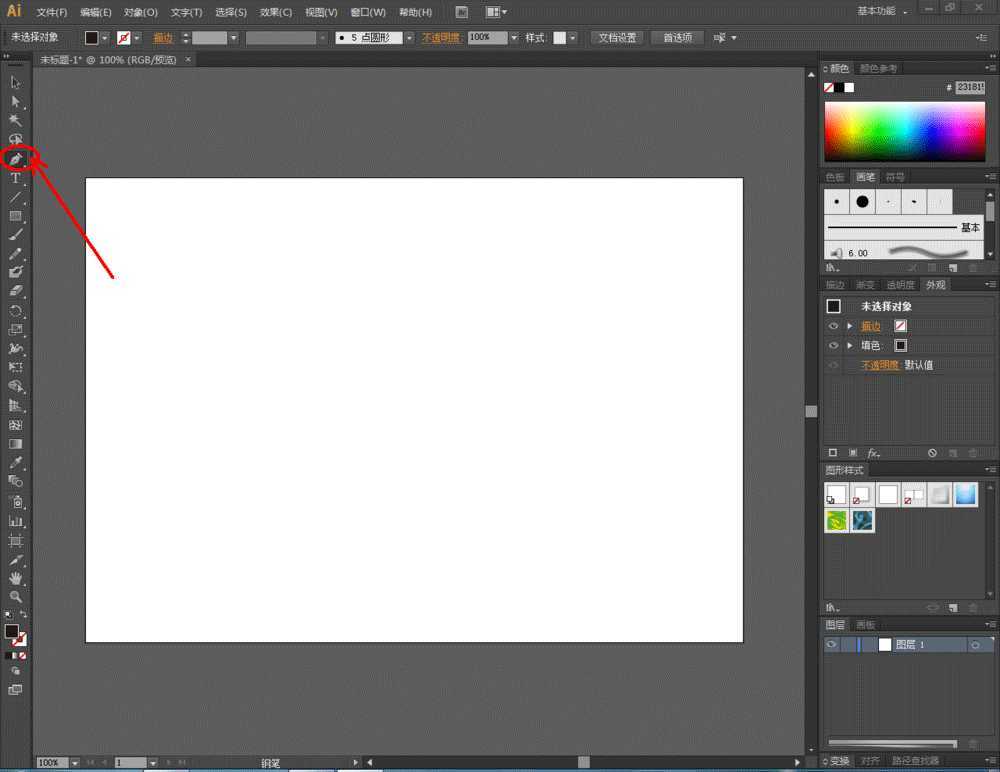Screen dimensions: 1000x772
Task: Expand the 填色 row disclosure triangle
Action: [x=850, y=345]
